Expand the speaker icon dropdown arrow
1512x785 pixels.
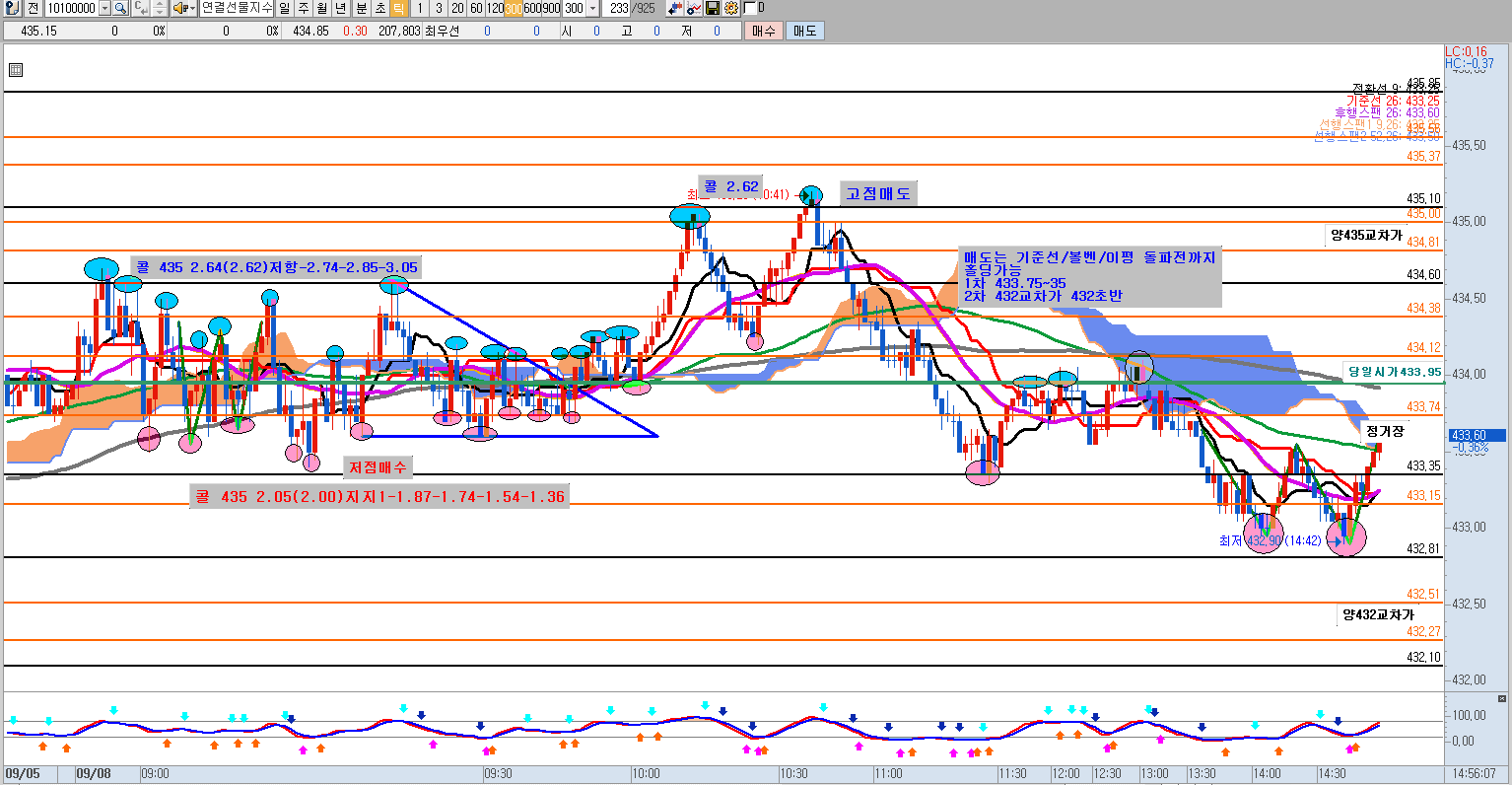(192, 8)
